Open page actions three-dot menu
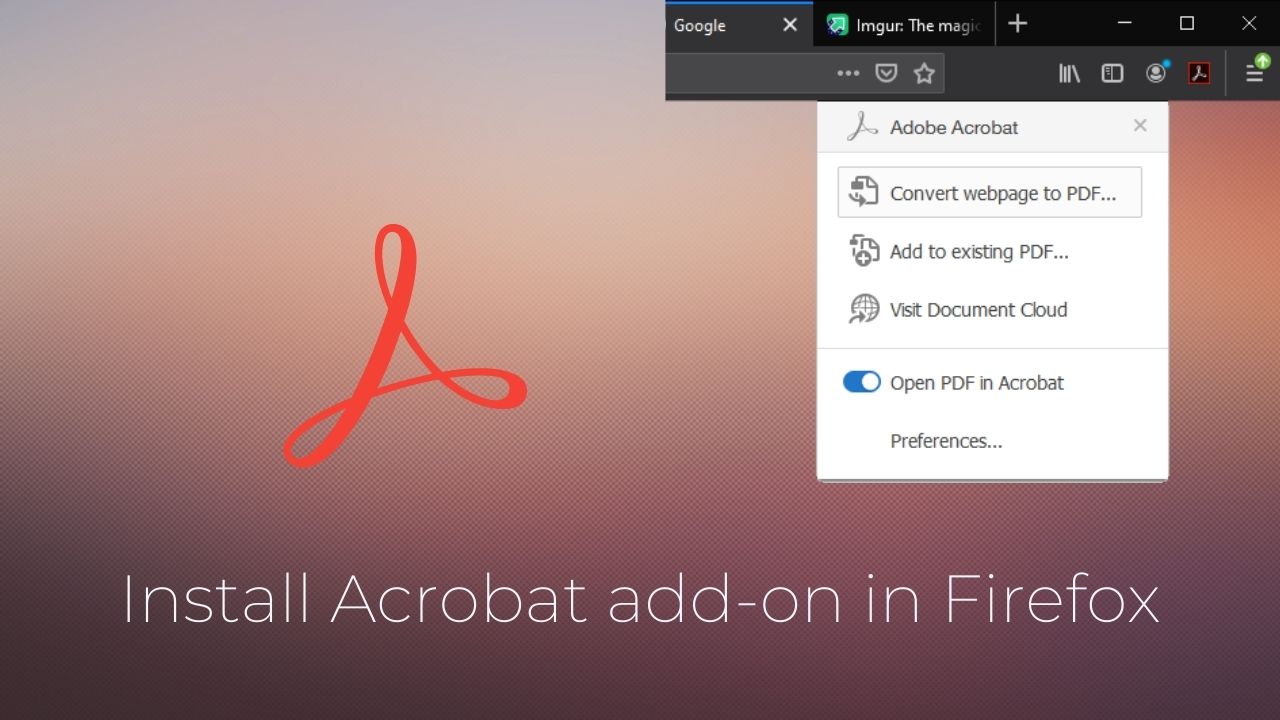This screenshot has height=720, width=1280. tap(848, 73)
